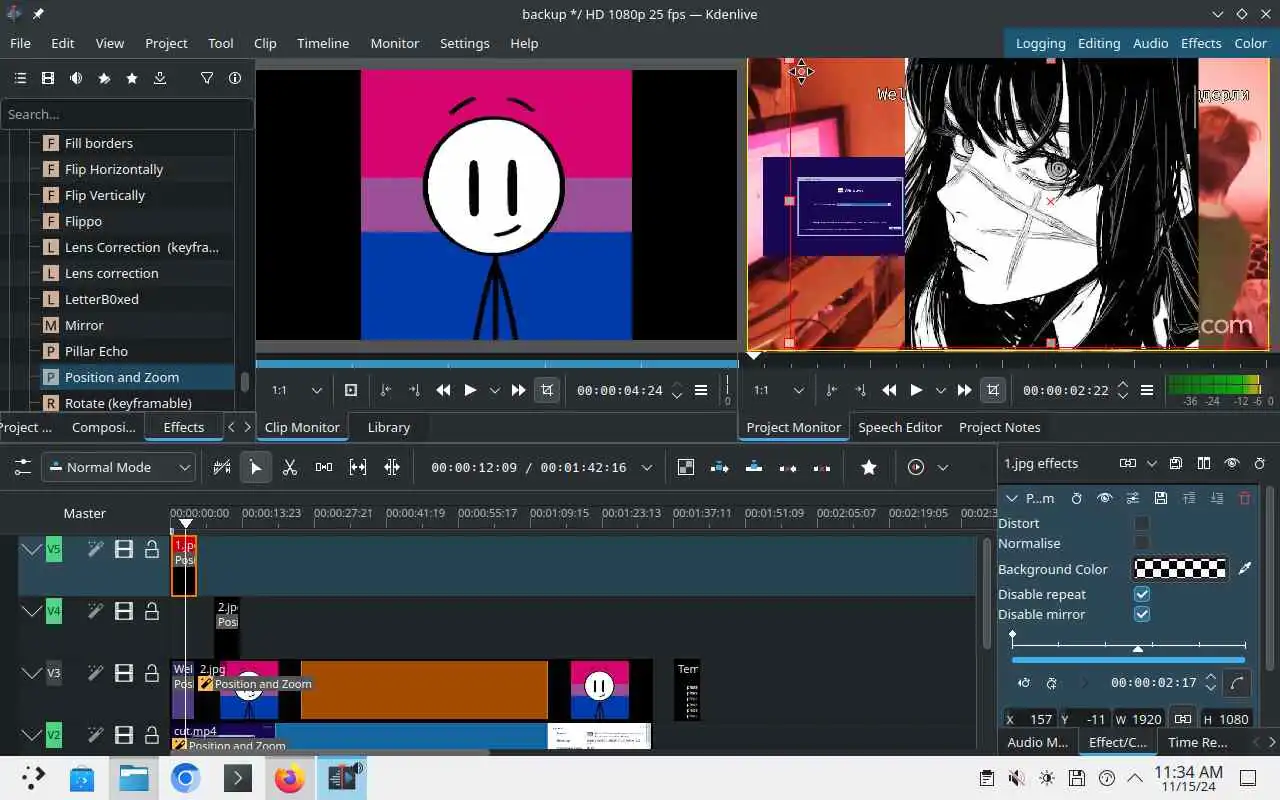1280x800 pixels.
Task: Toggle the aspect ratio lock between W and H
Action: [1182, 719]
